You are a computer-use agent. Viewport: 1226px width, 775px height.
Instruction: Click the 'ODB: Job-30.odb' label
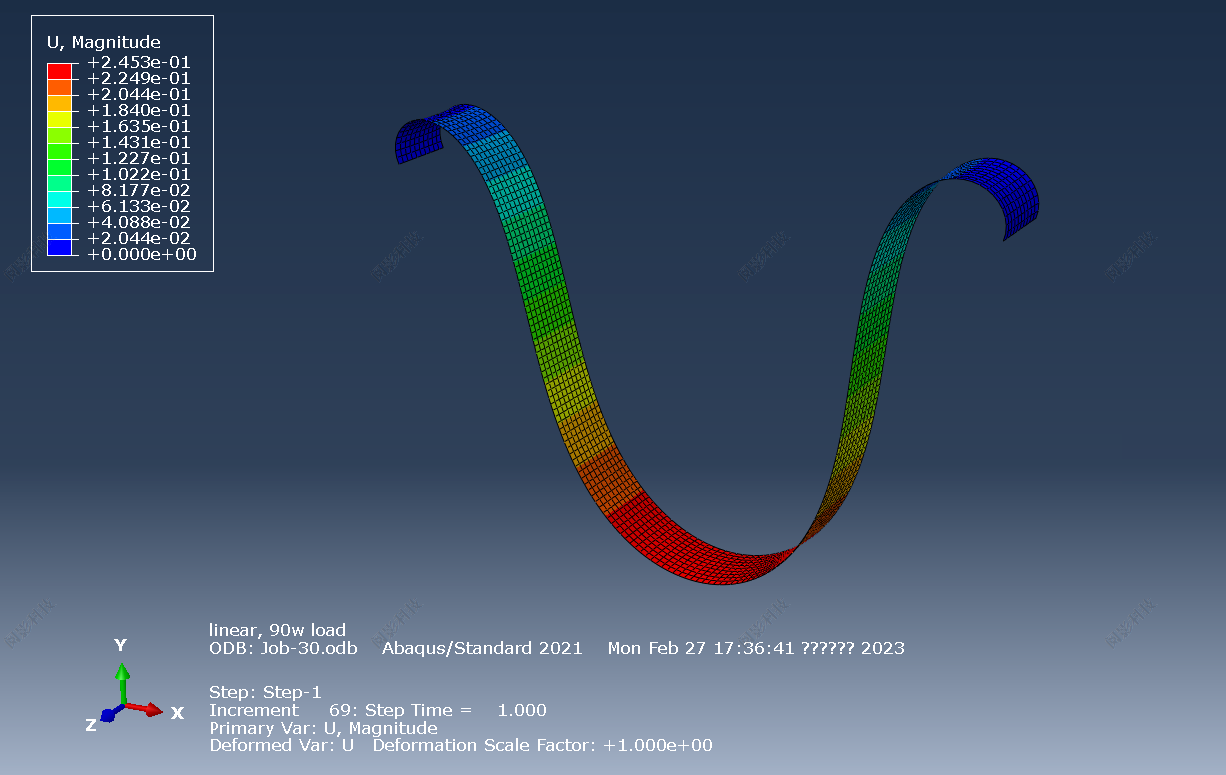click(284, 648)
